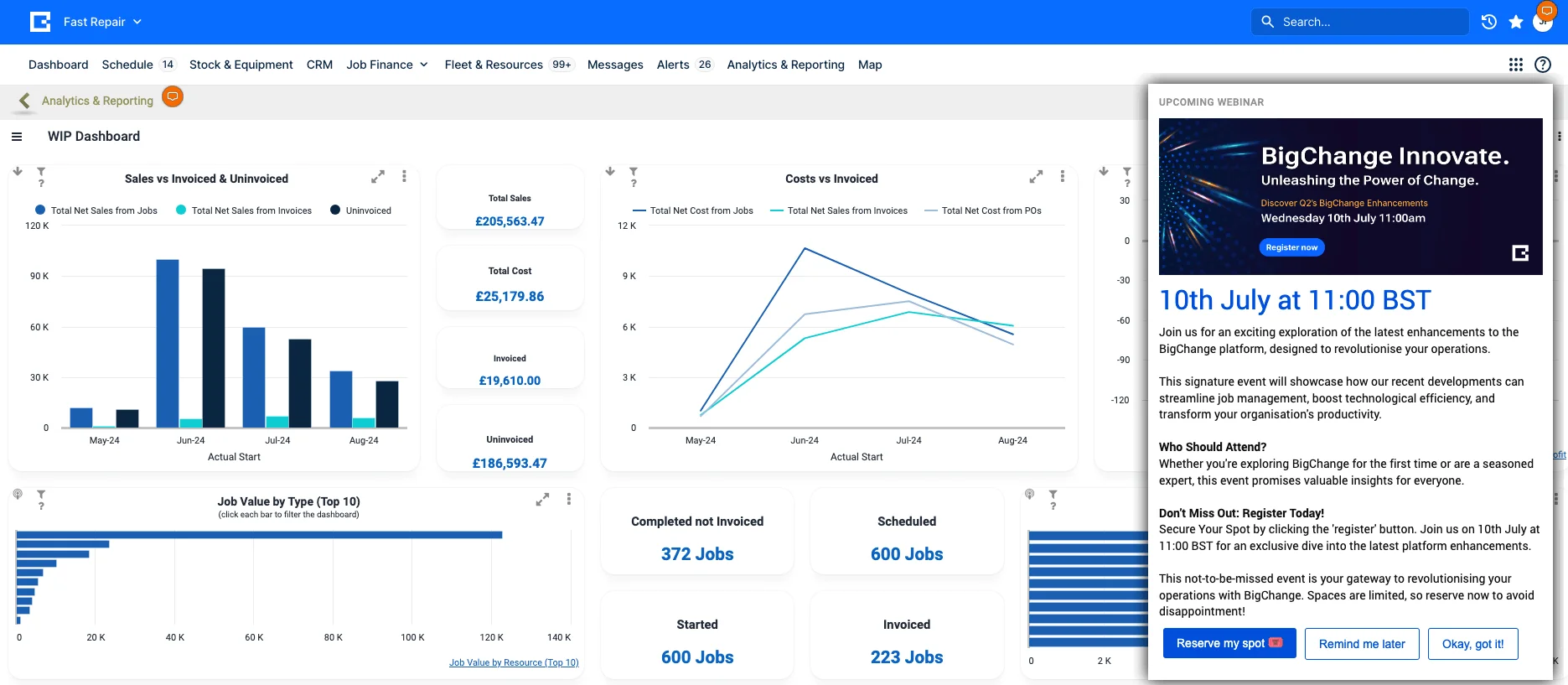The width and height of the screenshot is (1568, 685).
Task: Open the filter icon on Sales vs Invoiced chart
Action: [x=41, y=172]
